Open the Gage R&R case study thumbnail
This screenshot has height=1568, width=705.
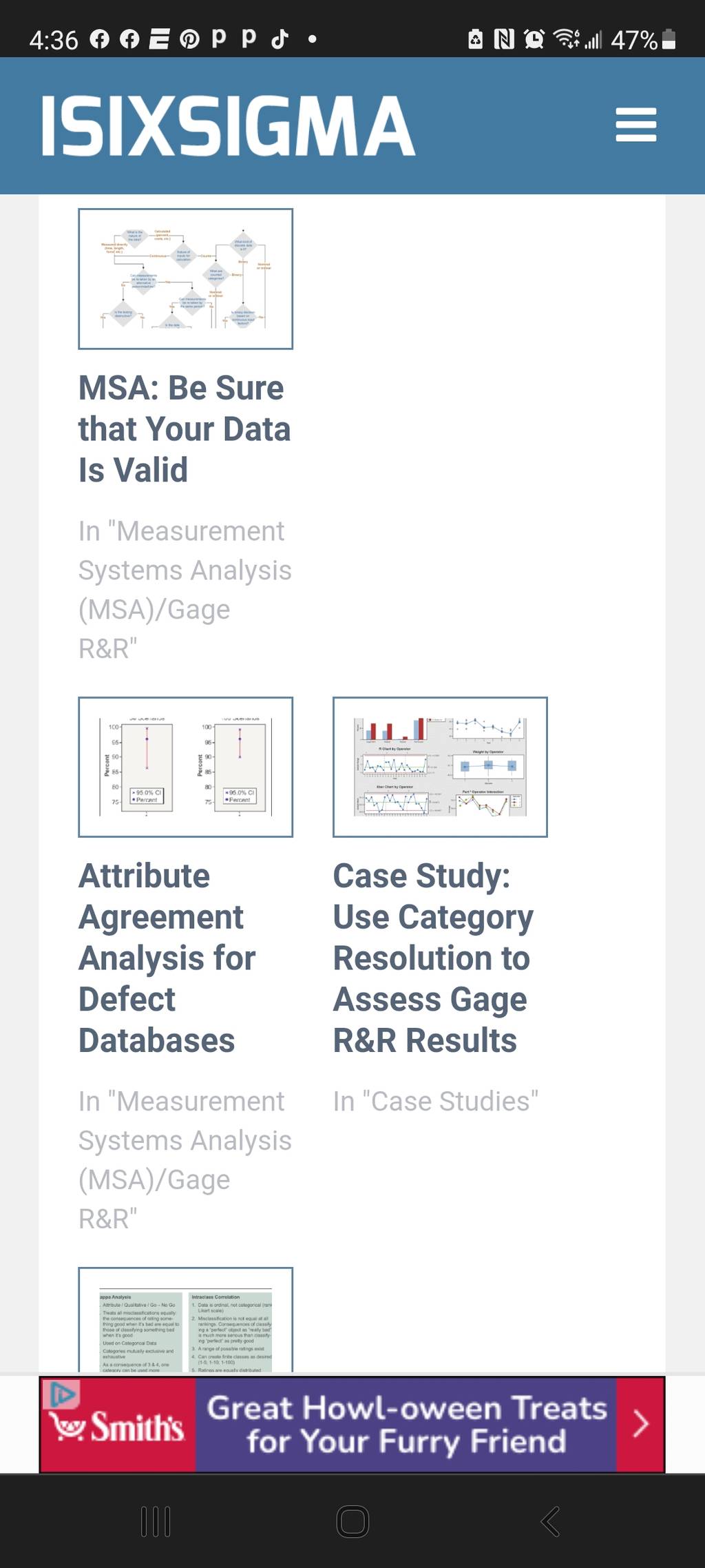pyautogui.click(x=440, y=767)
